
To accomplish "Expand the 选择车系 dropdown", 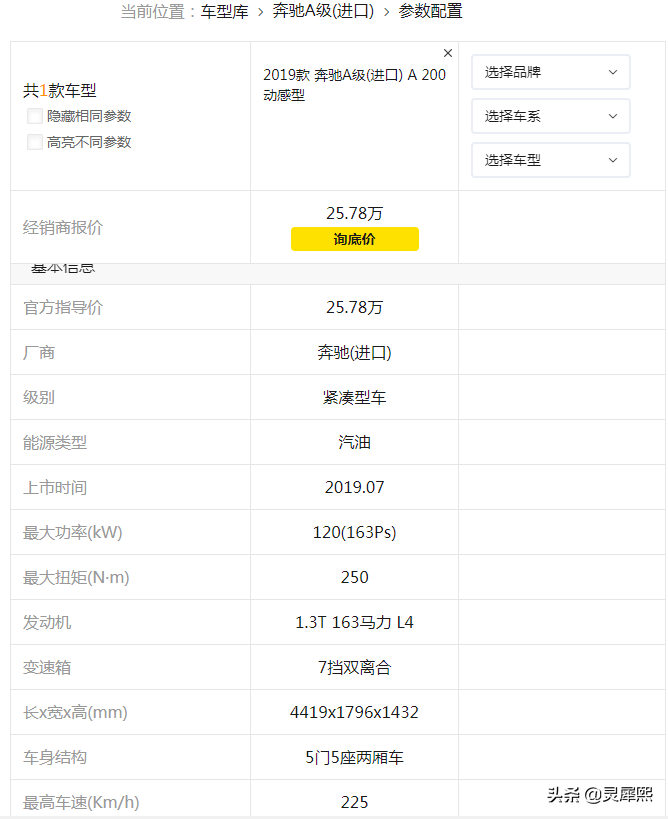I will [x=550, y=116].
